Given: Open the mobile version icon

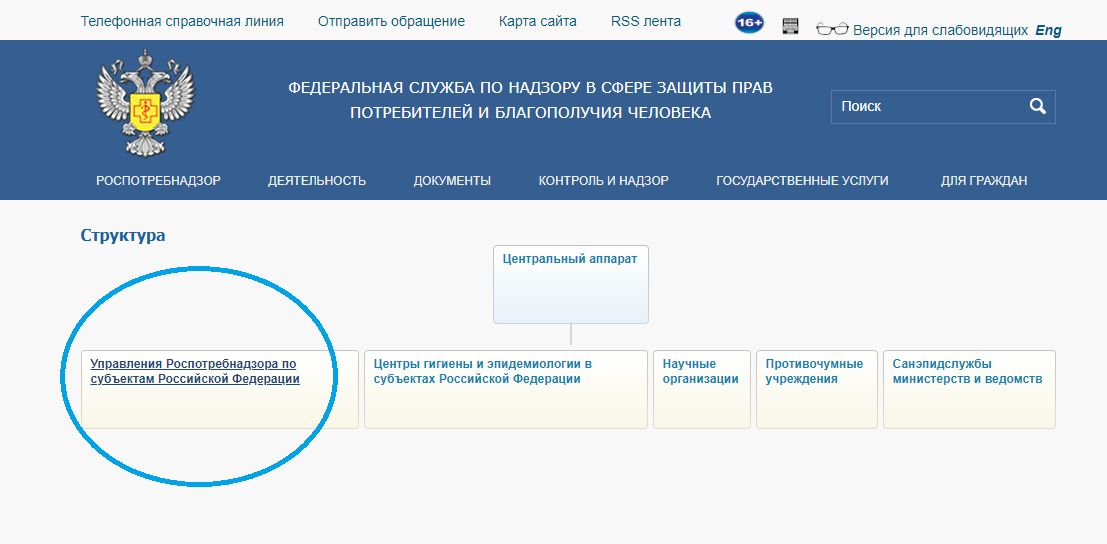Looking at the screenshot, I should tap(790, 26).
